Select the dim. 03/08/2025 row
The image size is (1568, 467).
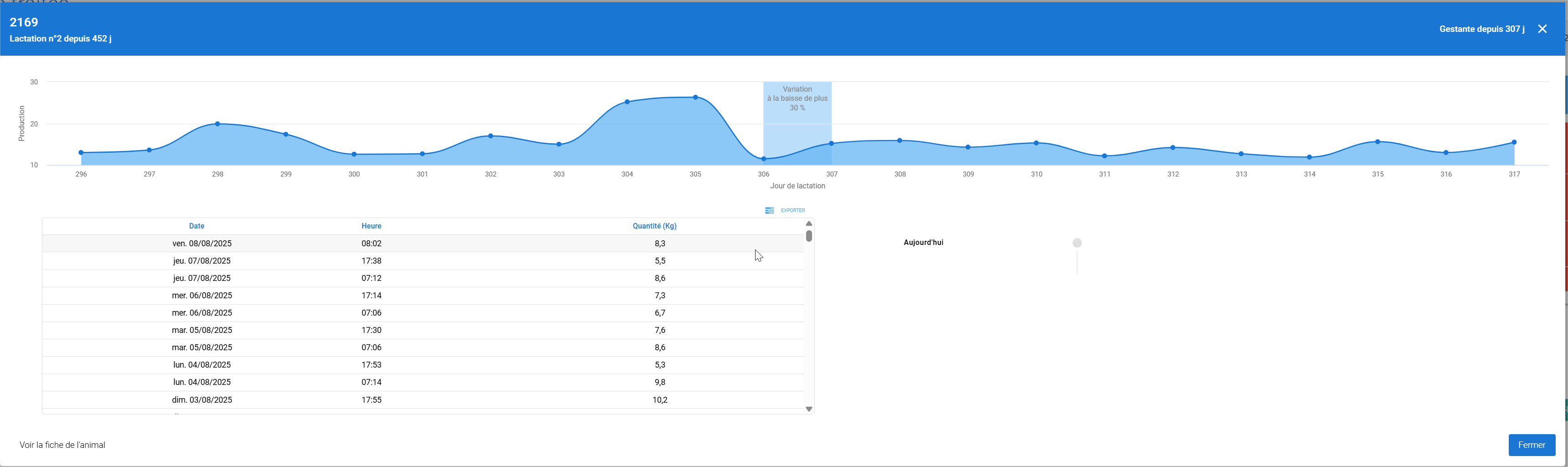(423, 400)
